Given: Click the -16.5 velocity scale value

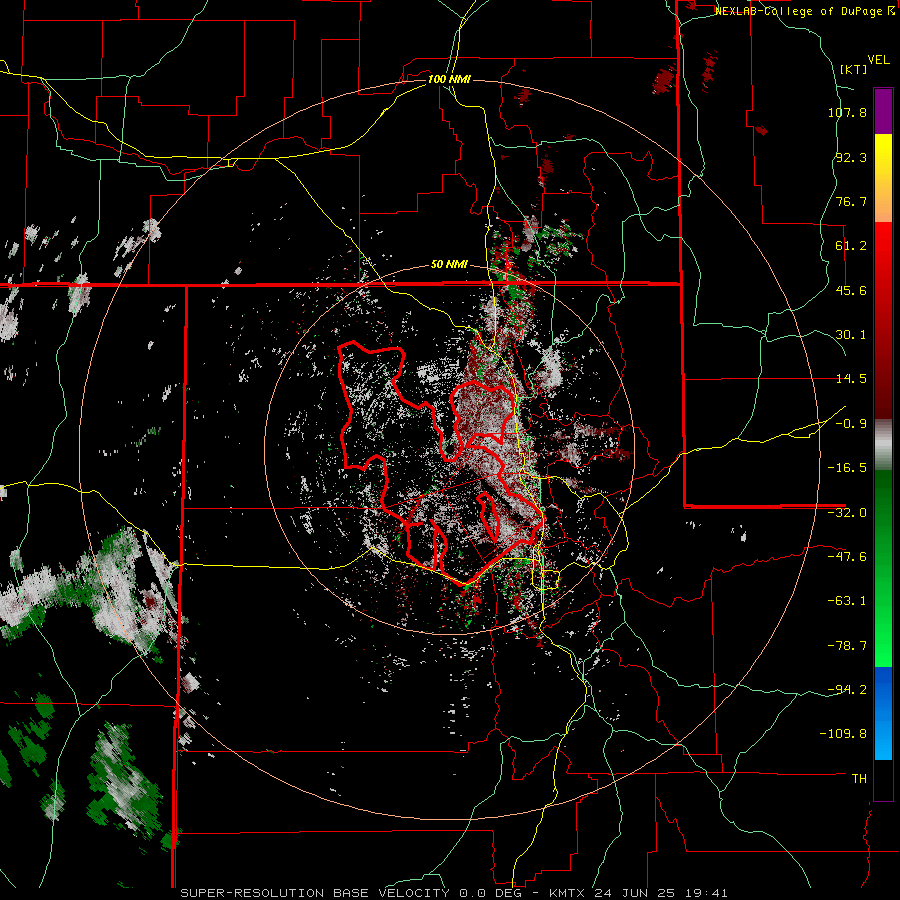Looking at the screenshot, I should pyautogui.click(x=847, y=468).
